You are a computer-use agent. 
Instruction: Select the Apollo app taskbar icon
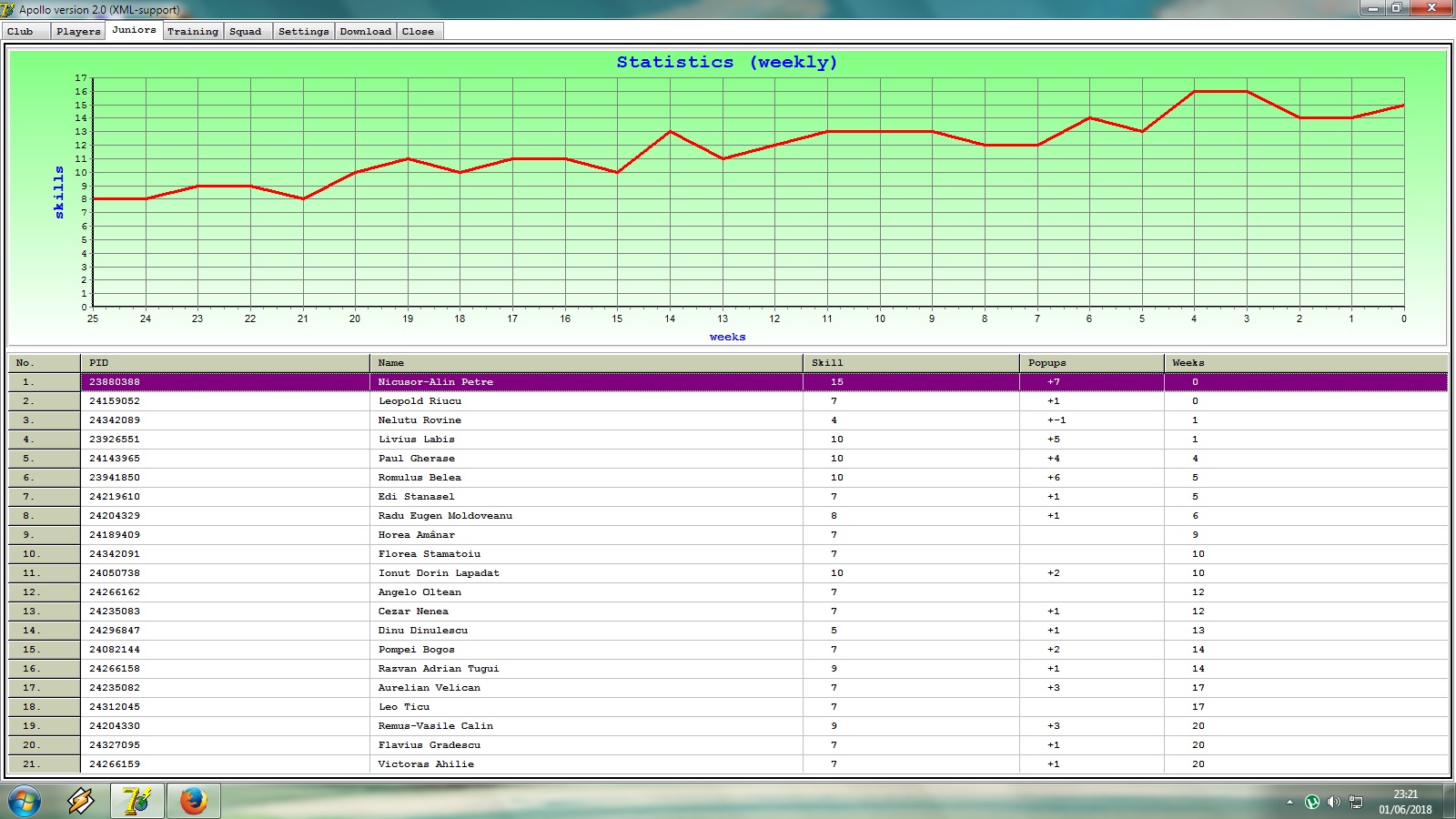pyautogui.click(x=137, y=801)
